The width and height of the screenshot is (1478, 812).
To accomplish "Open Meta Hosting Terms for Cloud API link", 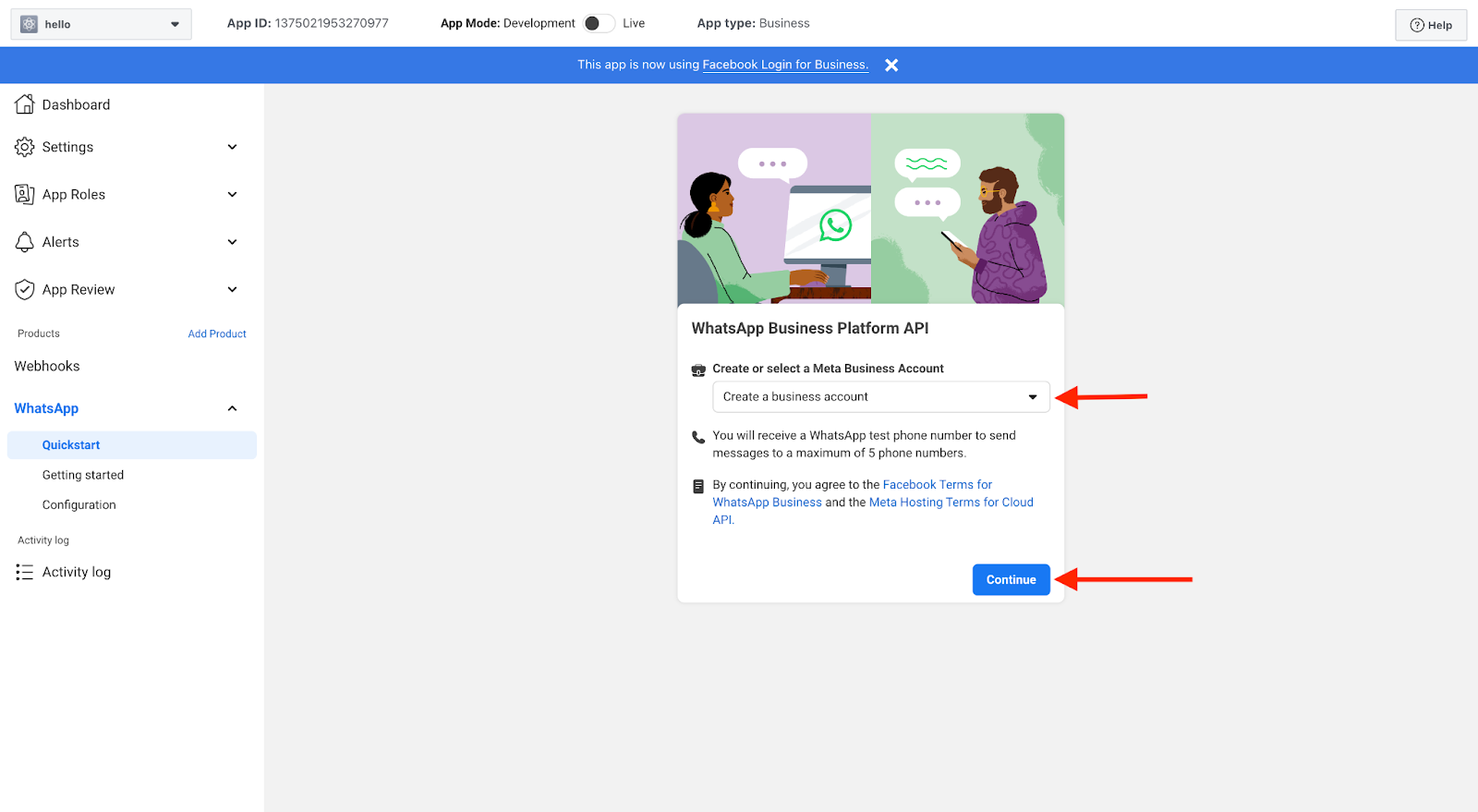I will [873, 511].
